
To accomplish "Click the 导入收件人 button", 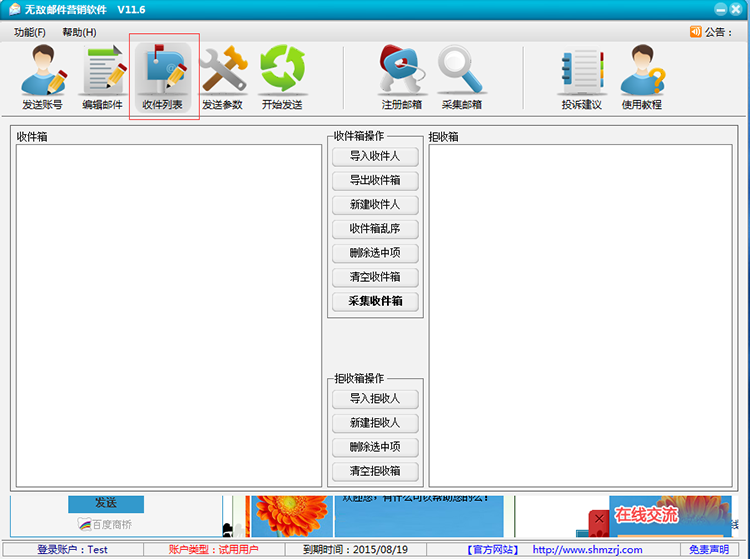I will point(375,156).
